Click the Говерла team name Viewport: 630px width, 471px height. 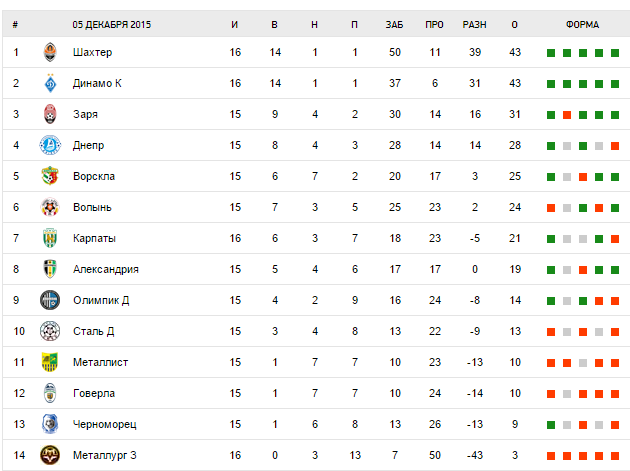pyautogui.click(x=94, y=393)
